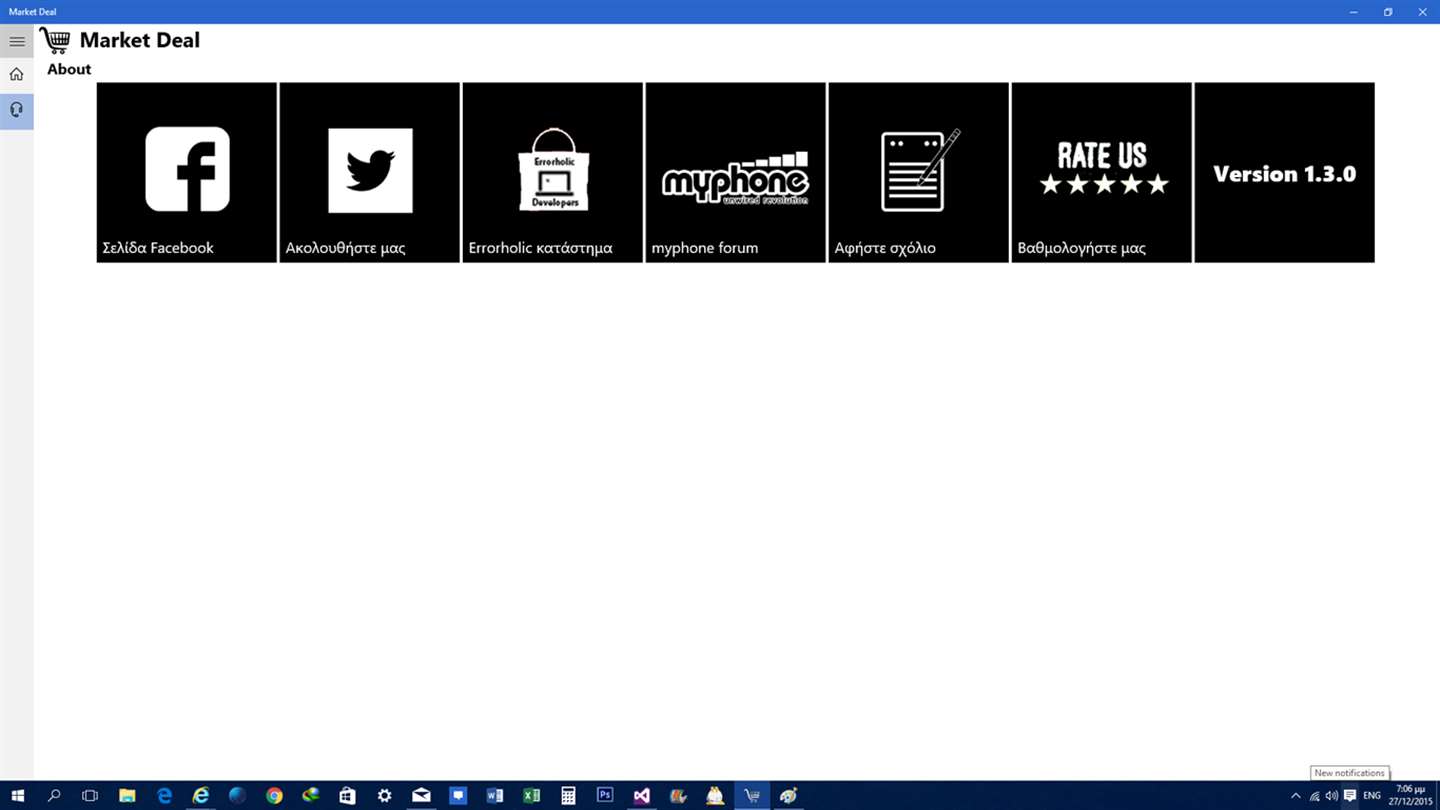Image resolution: width=1440 pixels, height=810 pixels.
Task: Open the myphone forum tile
Action: click(x=736, y=172)
